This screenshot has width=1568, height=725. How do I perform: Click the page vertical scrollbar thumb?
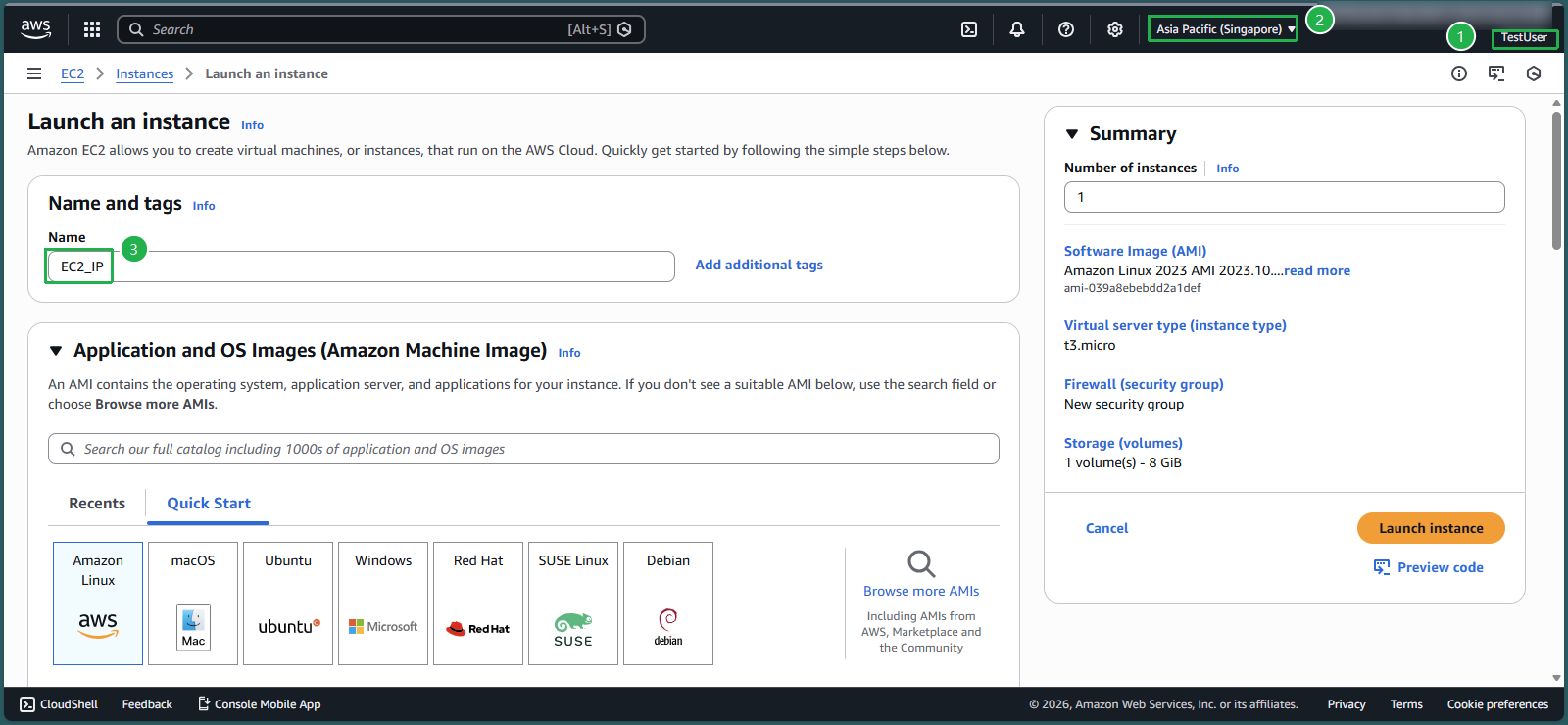pos(1556,181)
